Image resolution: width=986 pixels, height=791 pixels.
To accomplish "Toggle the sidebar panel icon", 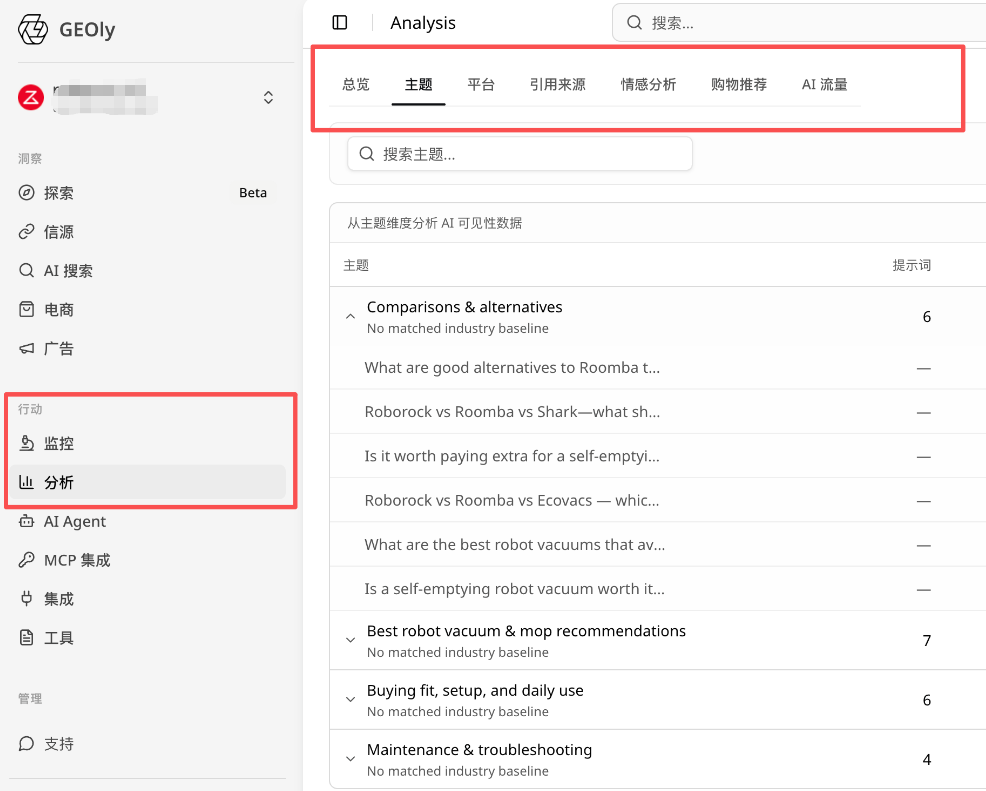I will pos(340,23).
